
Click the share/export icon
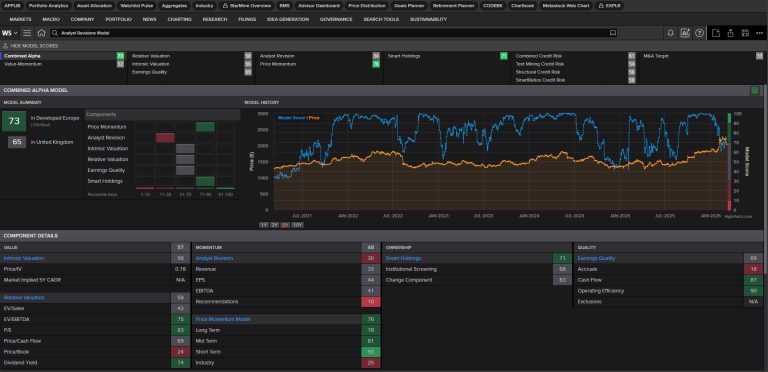pos(730,33)
